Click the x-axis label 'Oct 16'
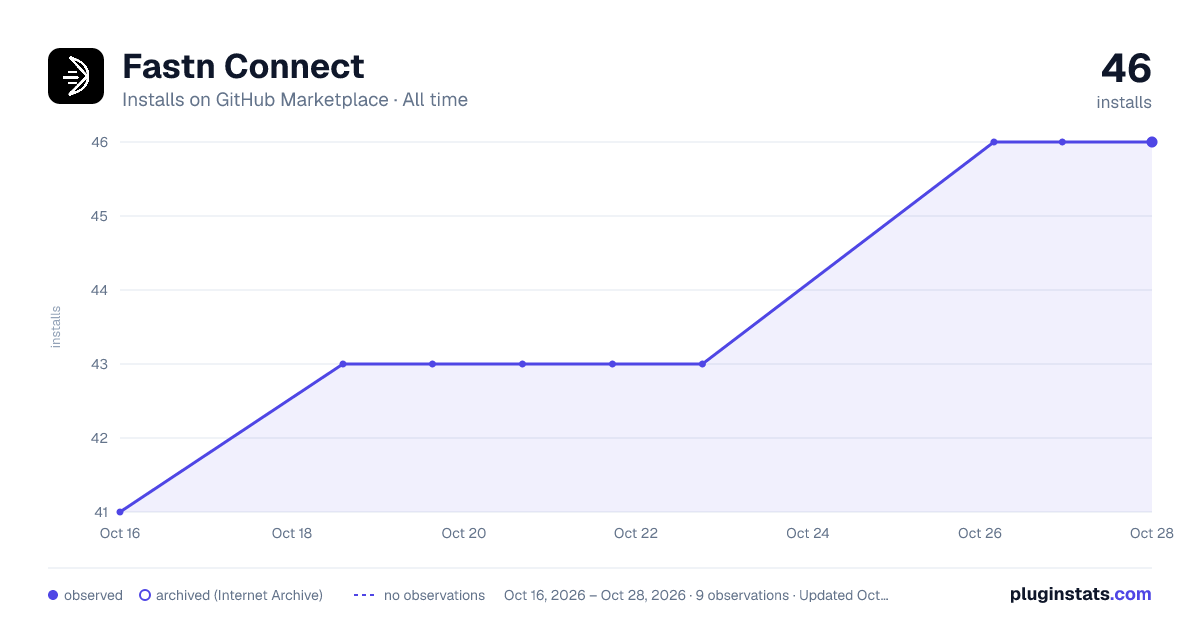The width and height of the screenshot is (1200, 630). tap(120, 533)
